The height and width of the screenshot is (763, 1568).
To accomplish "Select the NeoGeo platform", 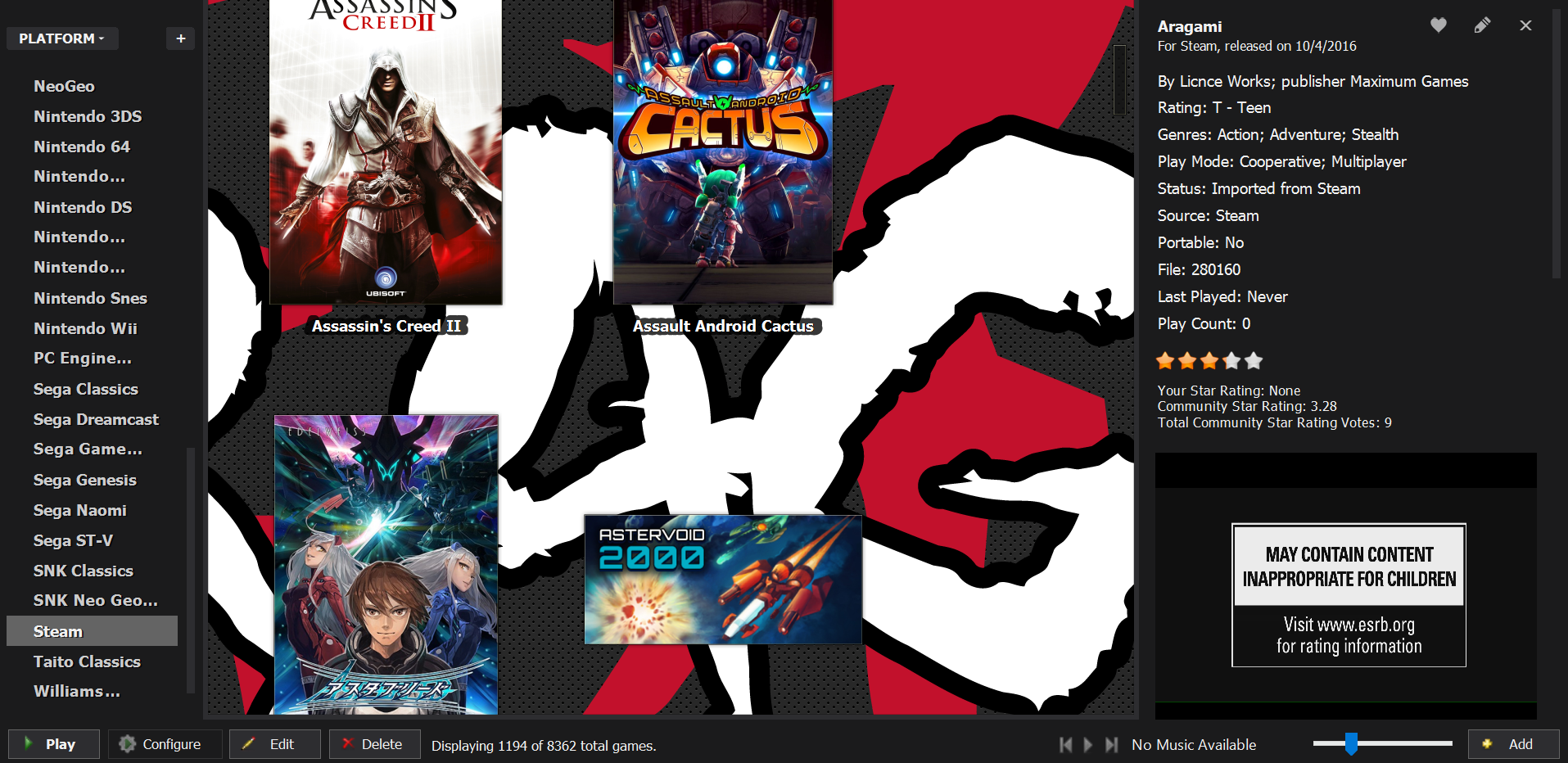I will [64, 86].
